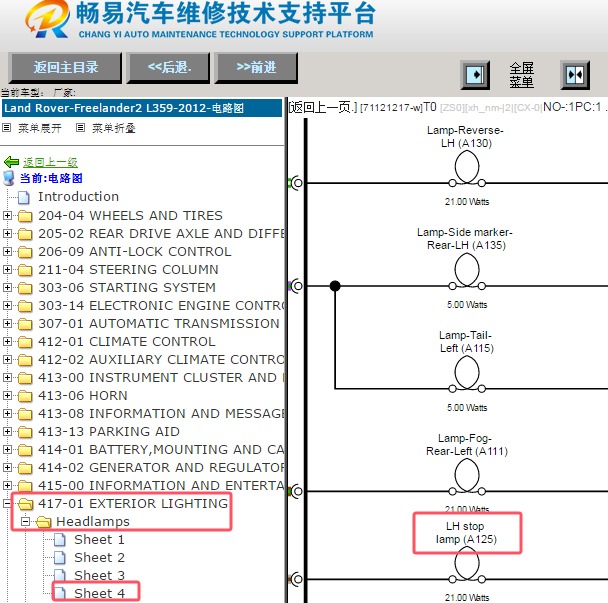Expand 206-09 ANTI-LOCK CONTROL node
The height and width of the screenshot is (603, 608).
7,251
